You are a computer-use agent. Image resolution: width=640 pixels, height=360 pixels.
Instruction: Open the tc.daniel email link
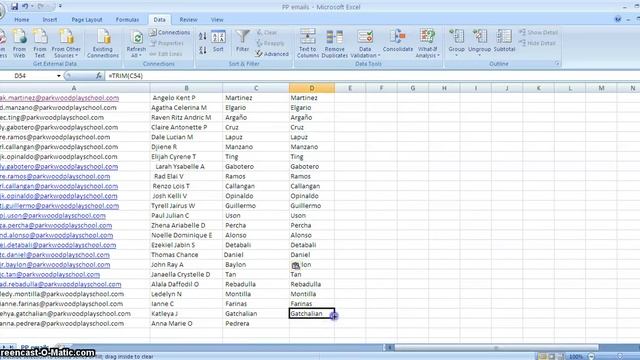[55, 255]
